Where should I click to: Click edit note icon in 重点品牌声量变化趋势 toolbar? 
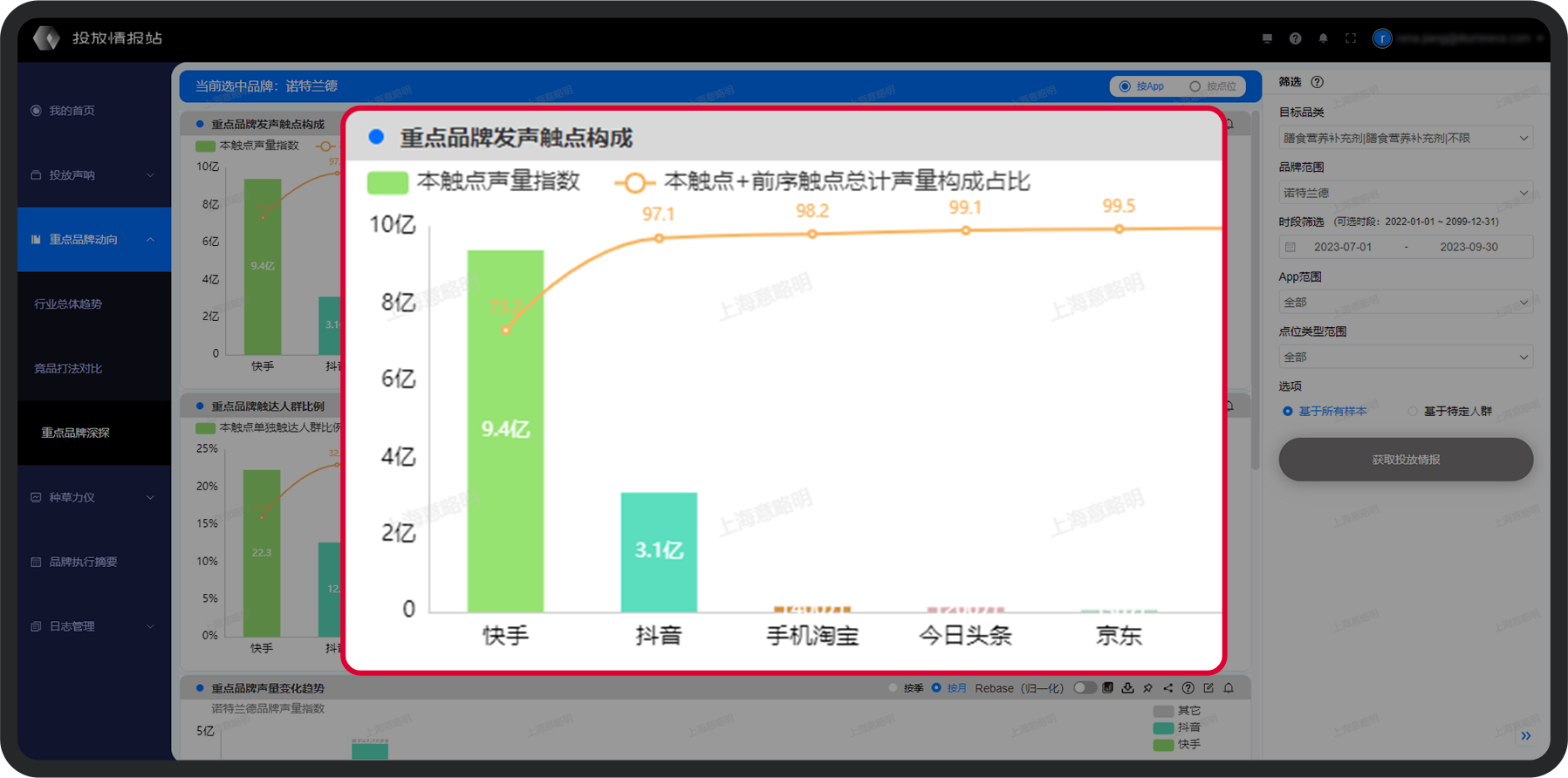click(x=1209, y=687)
